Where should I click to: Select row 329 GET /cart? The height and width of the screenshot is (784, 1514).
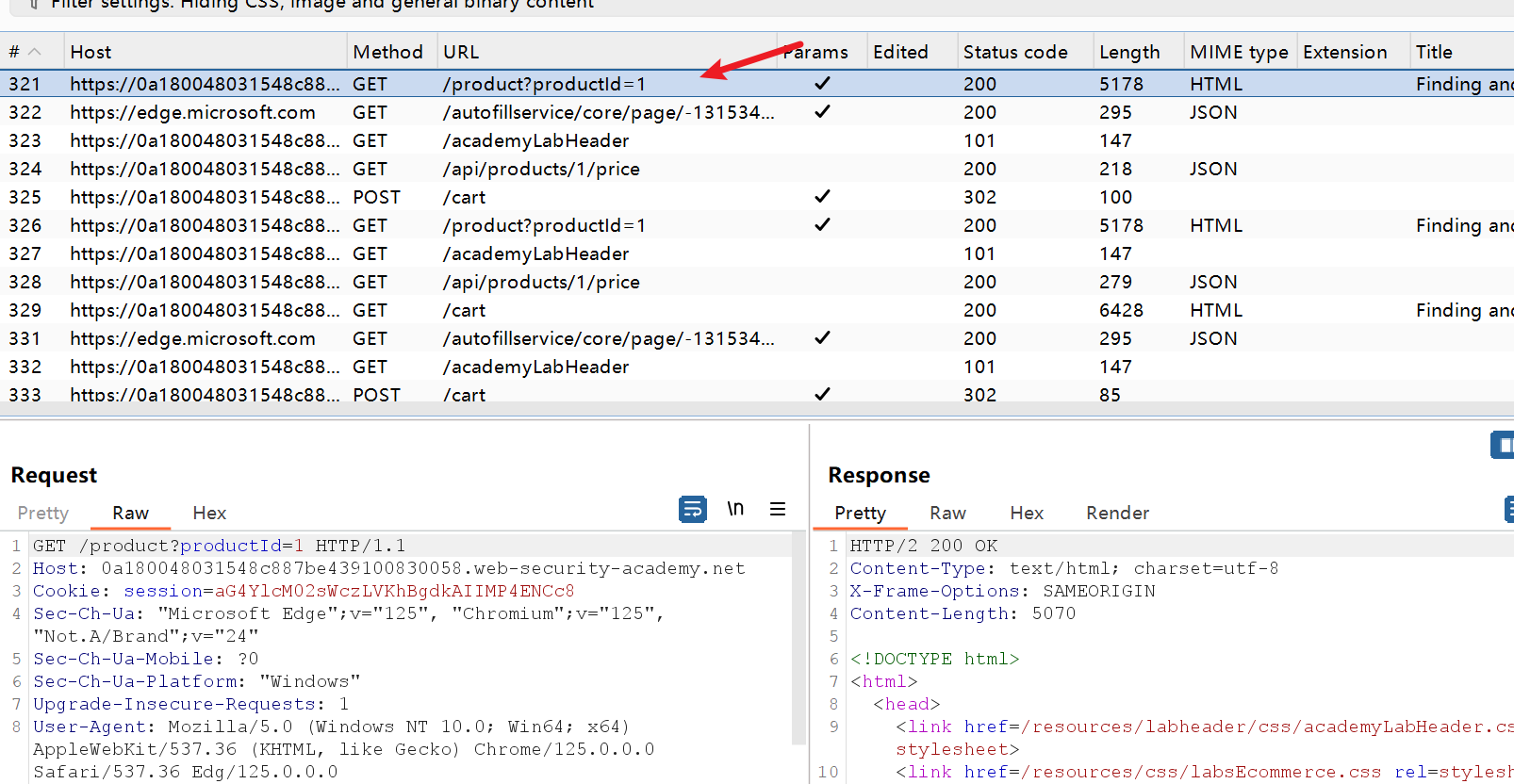757,310
